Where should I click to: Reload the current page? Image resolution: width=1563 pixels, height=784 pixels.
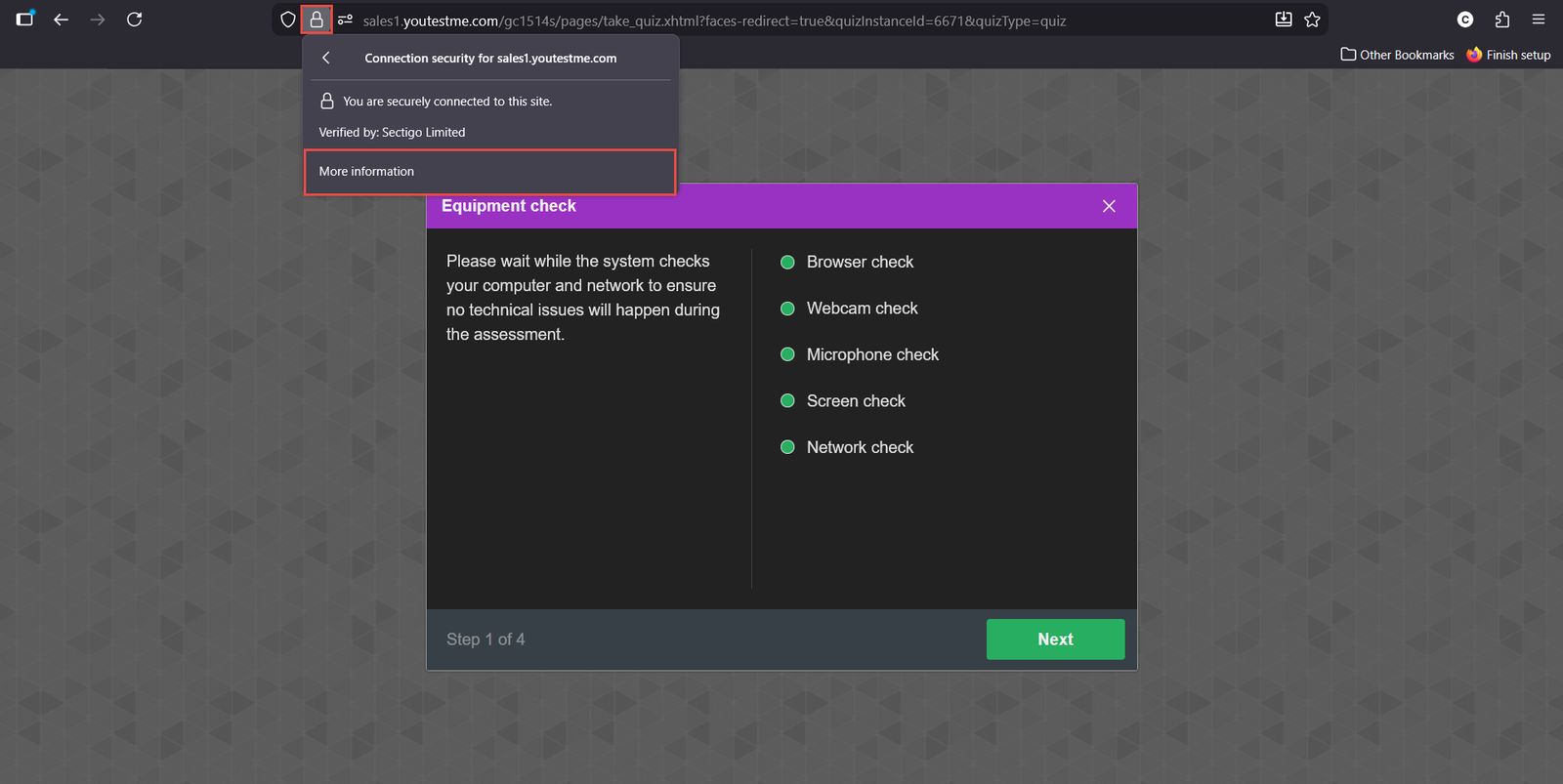(x=135, y=20)
